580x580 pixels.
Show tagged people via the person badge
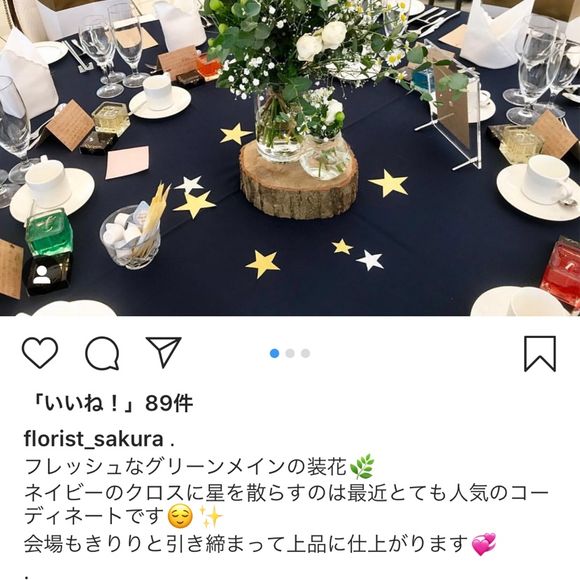click(42, 275)
